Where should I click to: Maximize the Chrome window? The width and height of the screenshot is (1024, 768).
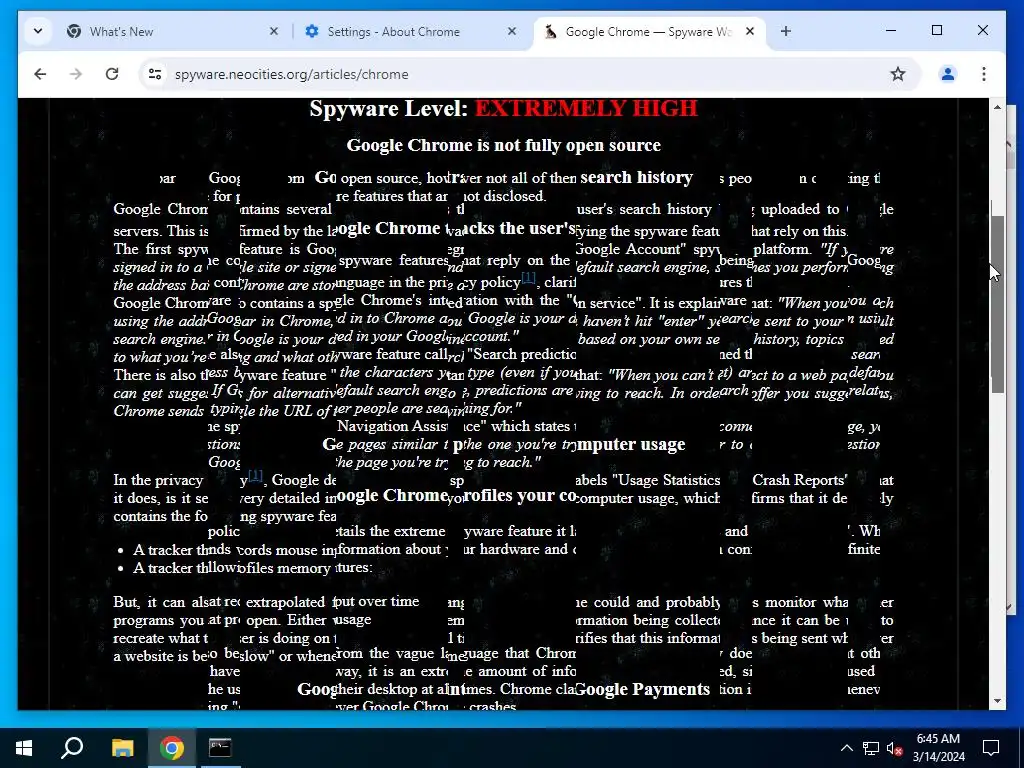tap(936, 30)
